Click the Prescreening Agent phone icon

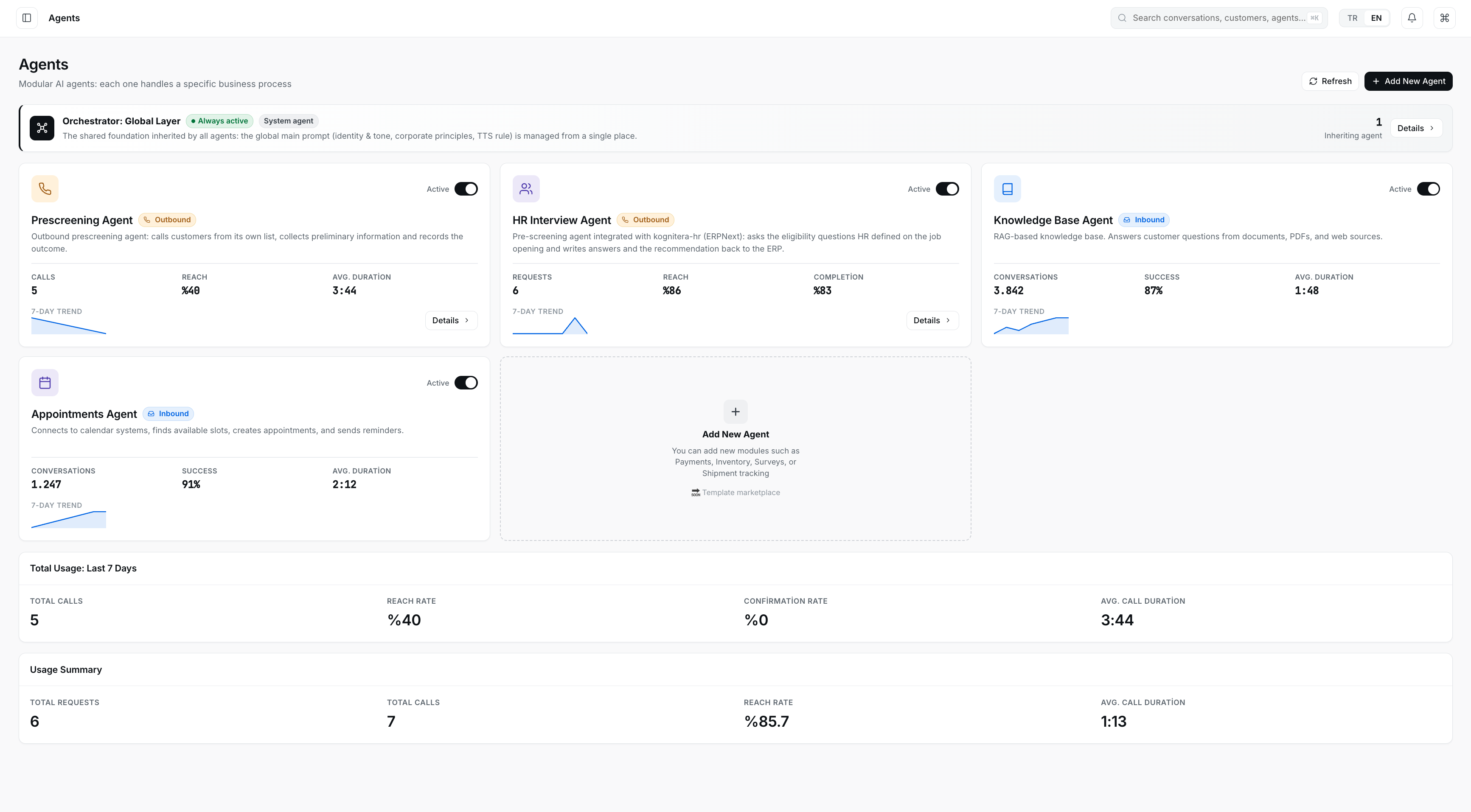(x=45, y=189)
